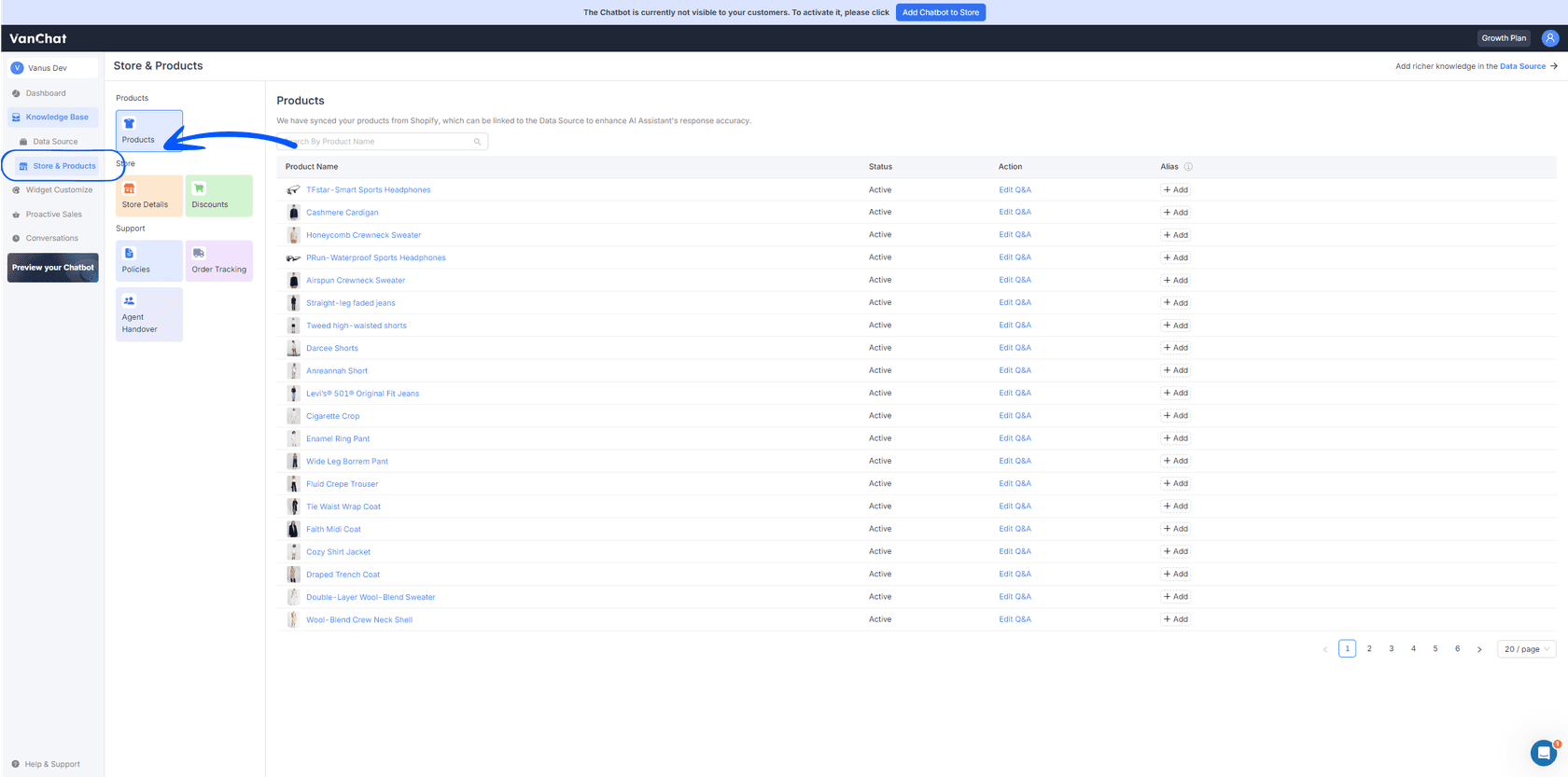Viewport: 1568px width, 777px height.
Task: Open the 20 / page size dropdown
Action: coord(1527,649)
